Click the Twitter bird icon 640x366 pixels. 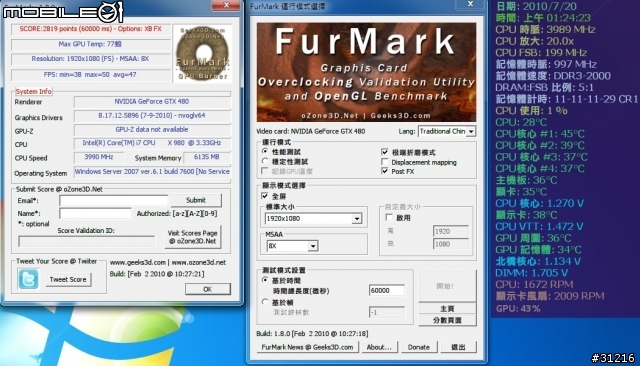pyautogui.click(x=28, y=279)
